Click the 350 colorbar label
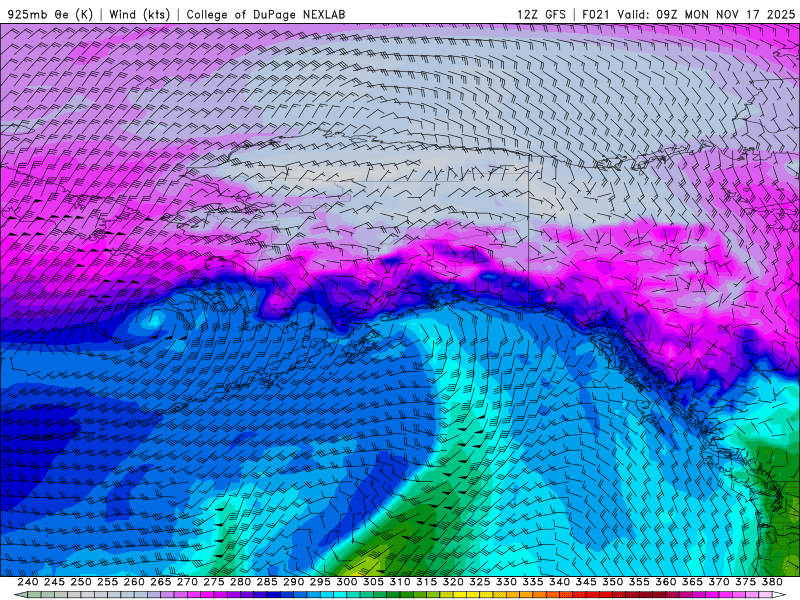800x600 pixels. tap(612, 582)
